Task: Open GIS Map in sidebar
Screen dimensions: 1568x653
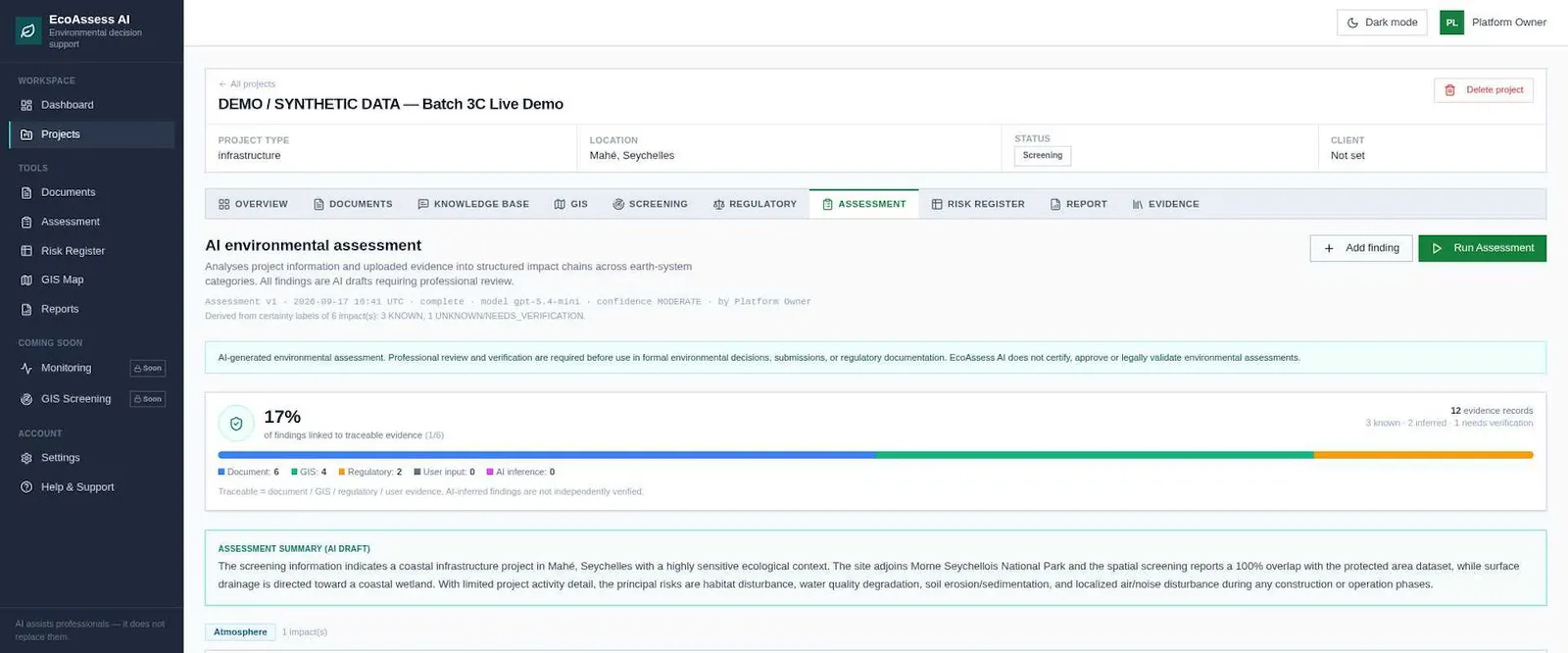Action: [91, 279]
